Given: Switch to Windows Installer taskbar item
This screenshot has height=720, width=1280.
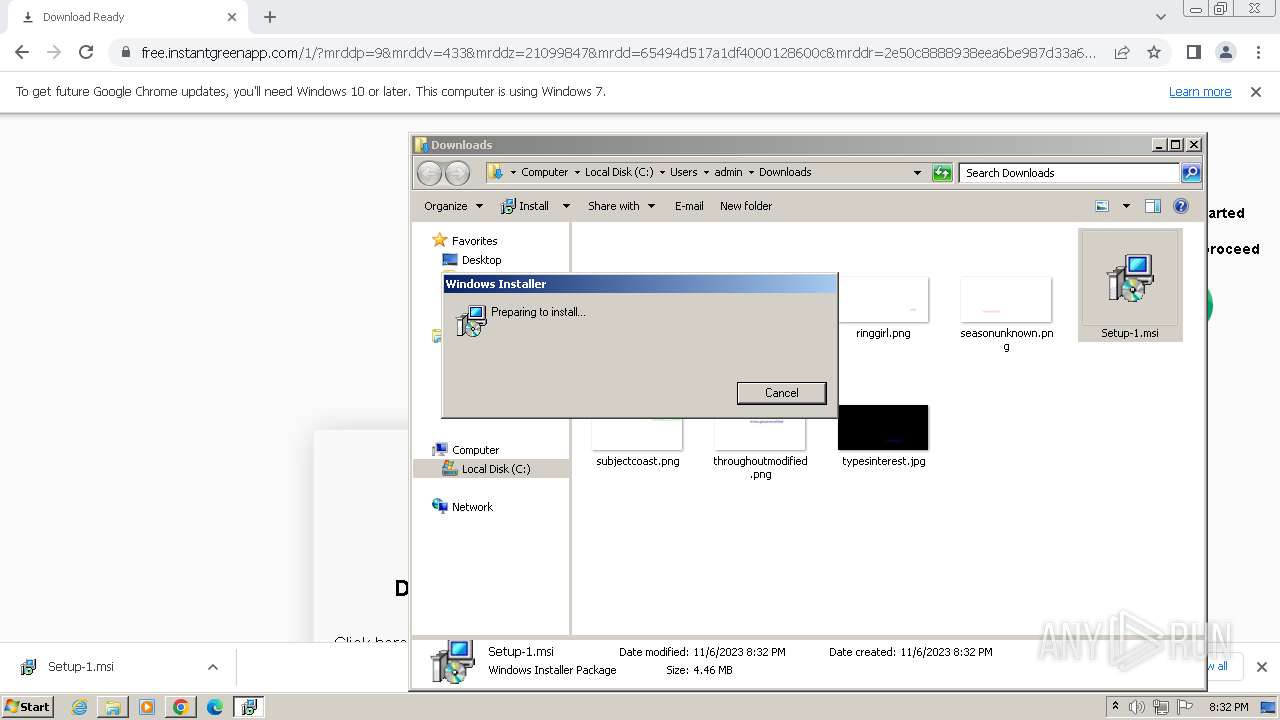Looking at the screenshot, I should 248,707.
